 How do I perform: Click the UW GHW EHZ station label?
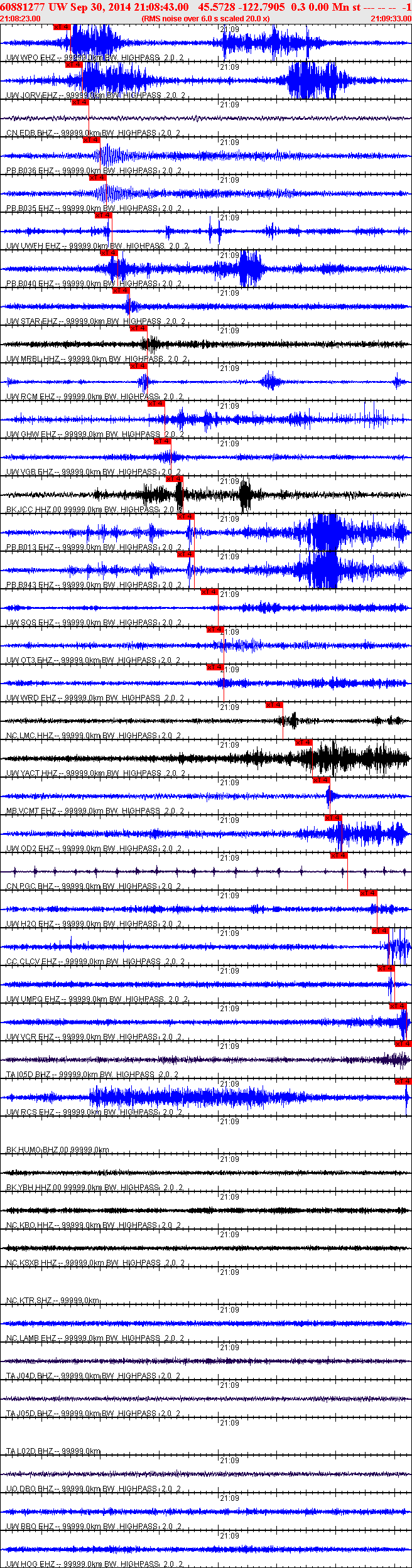pyautogui.click(x=95, y=434)
